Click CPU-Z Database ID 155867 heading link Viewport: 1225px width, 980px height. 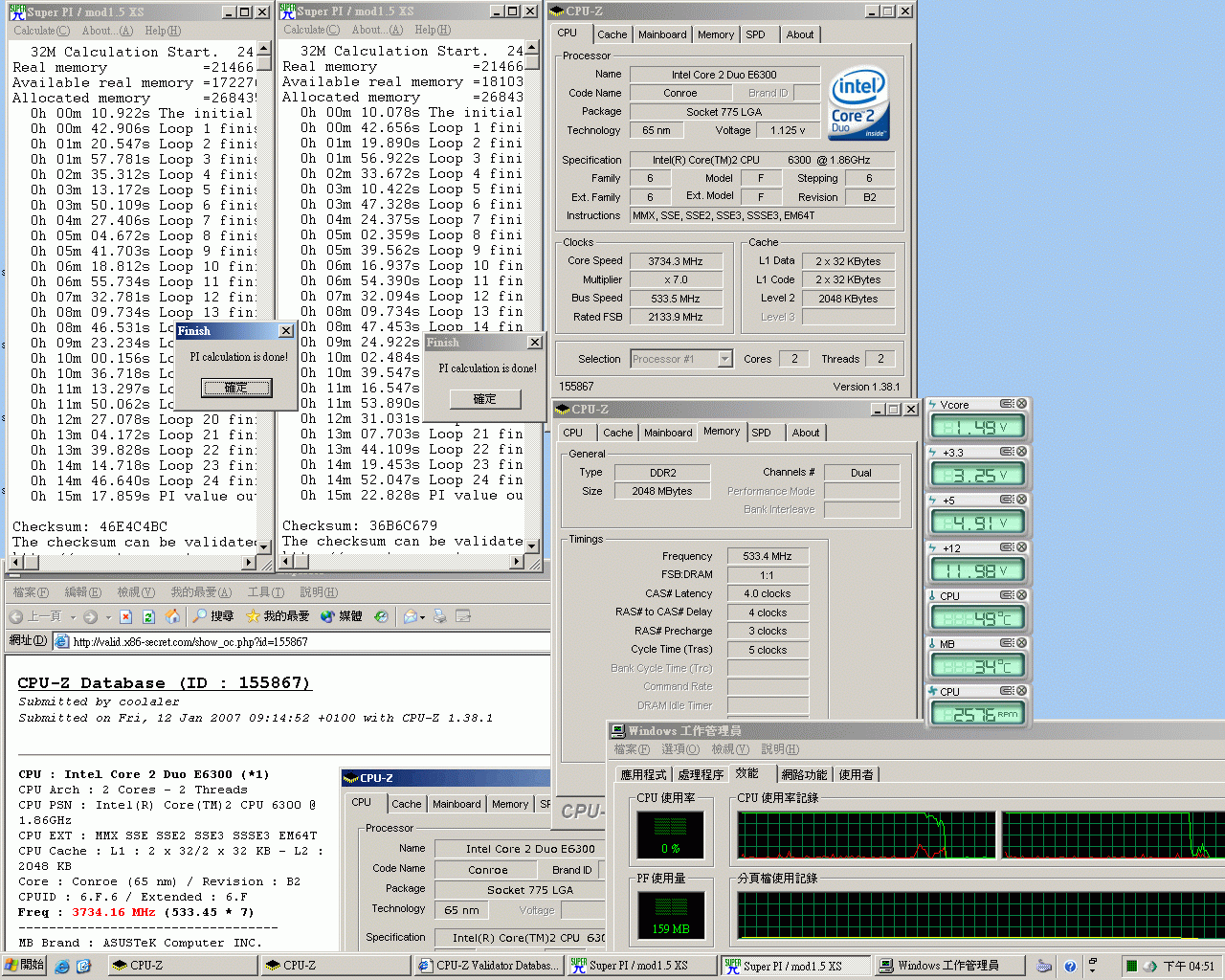(x=165, y=682)
